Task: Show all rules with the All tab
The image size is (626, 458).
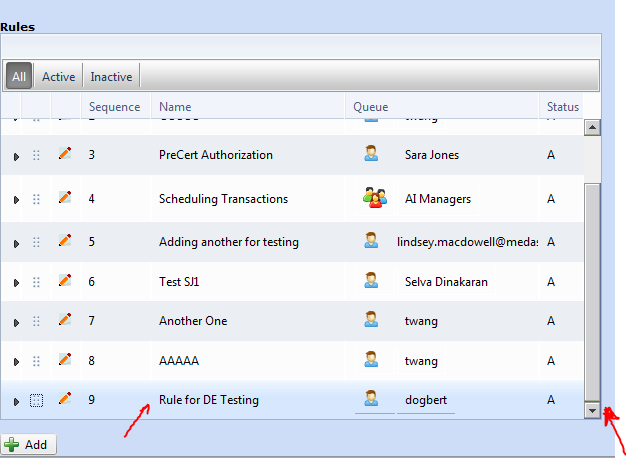Action: pos(19,77)
